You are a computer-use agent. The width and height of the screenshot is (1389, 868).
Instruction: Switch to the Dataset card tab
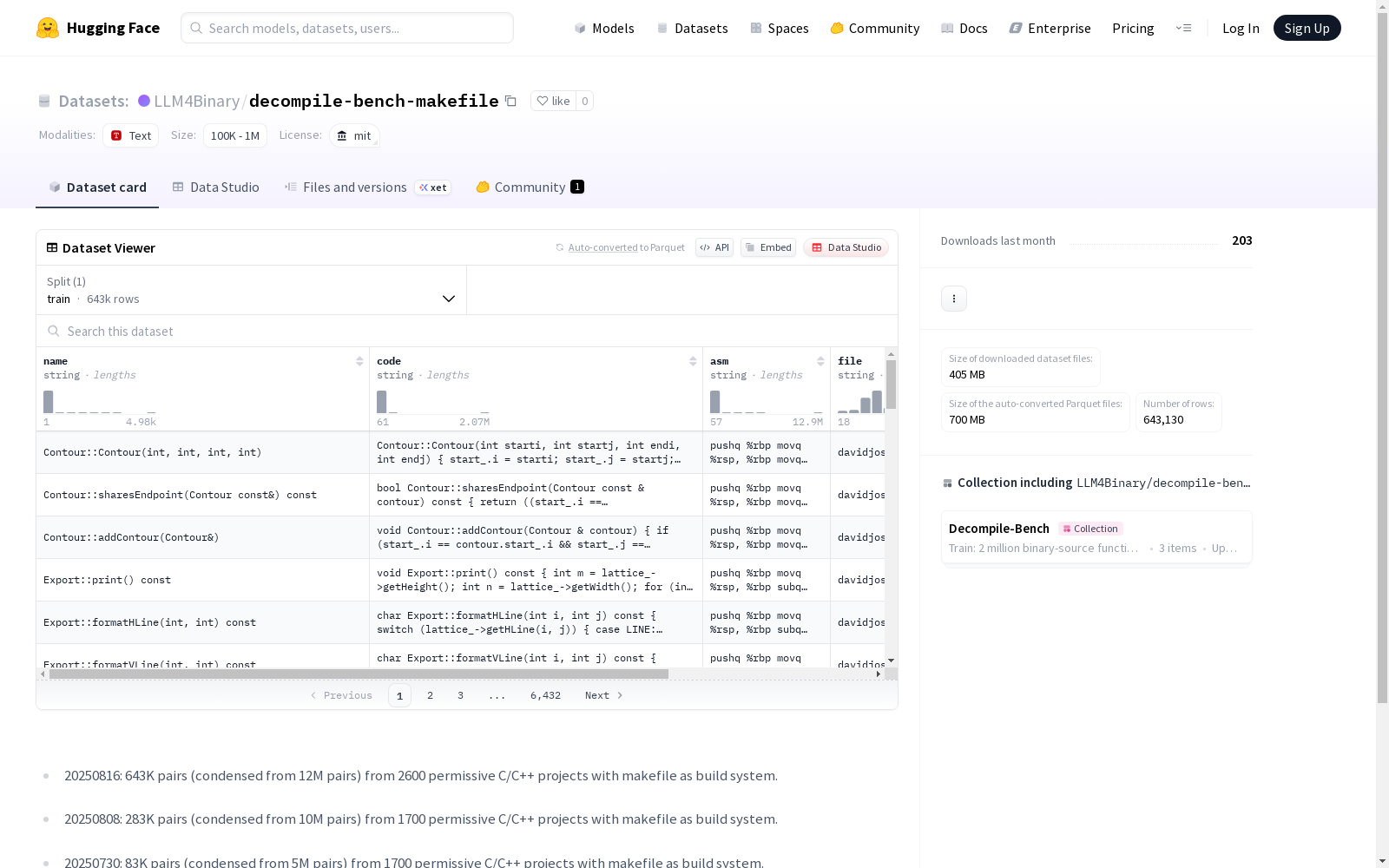97,187
